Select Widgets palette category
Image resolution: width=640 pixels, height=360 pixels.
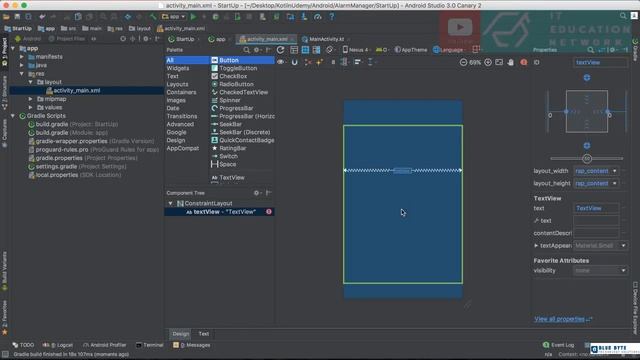click(x=178, y=68)
